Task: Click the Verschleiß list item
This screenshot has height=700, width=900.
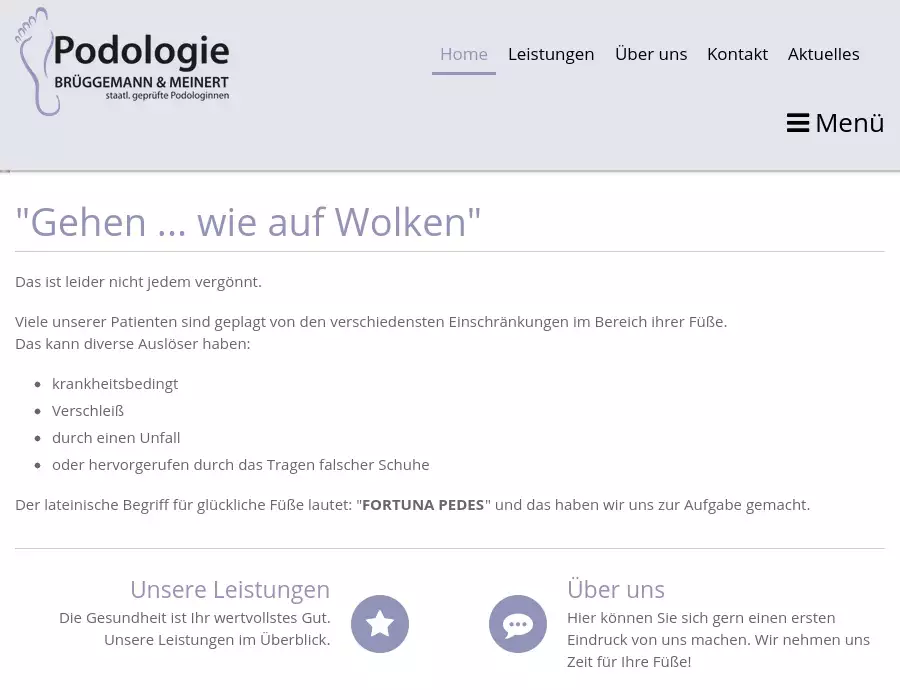Action: coord(88,411)
